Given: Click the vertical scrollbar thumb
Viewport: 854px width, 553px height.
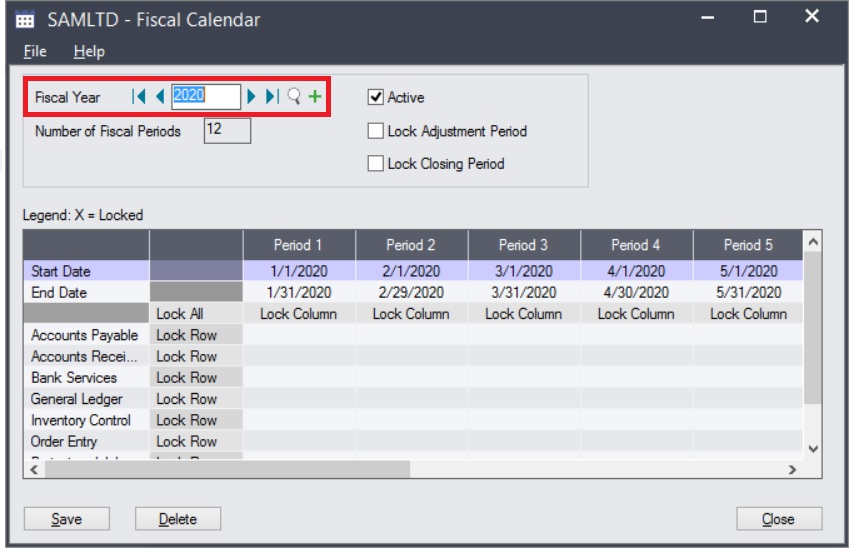Looking at the screenshot, I should (813, 328).
